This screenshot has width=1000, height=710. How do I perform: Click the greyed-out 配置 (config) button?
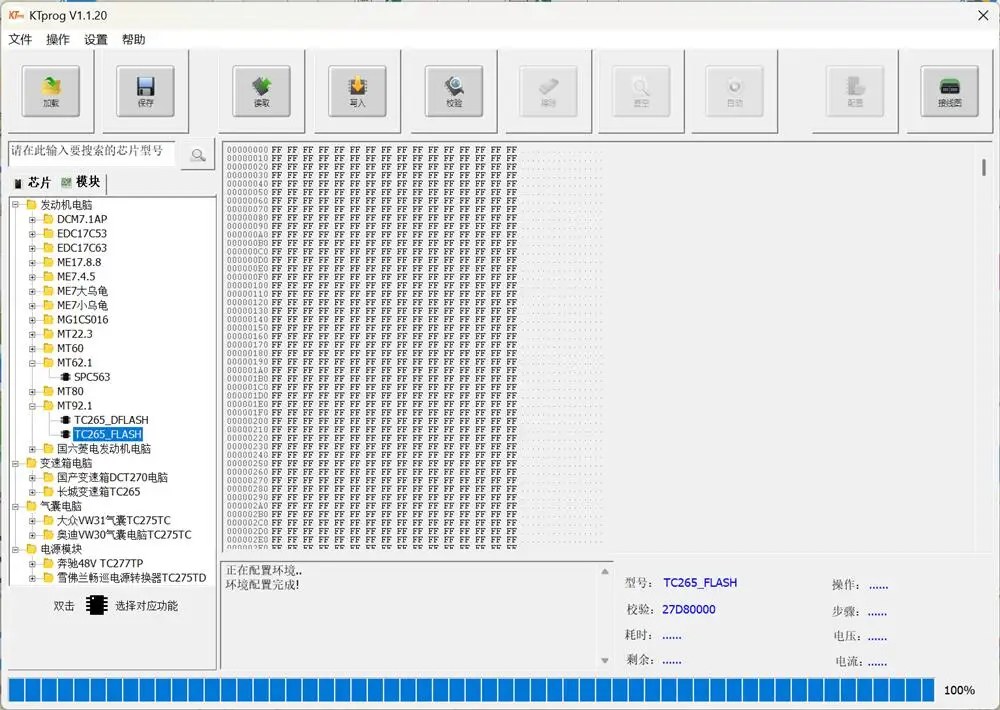click(855, 91)
